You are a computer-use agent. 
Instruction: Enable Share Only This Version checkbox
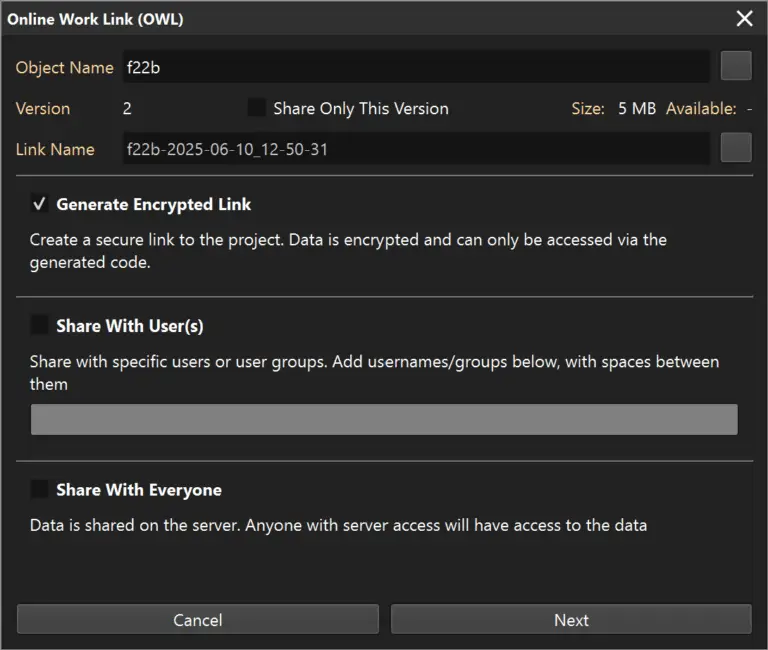coord(257,108)
